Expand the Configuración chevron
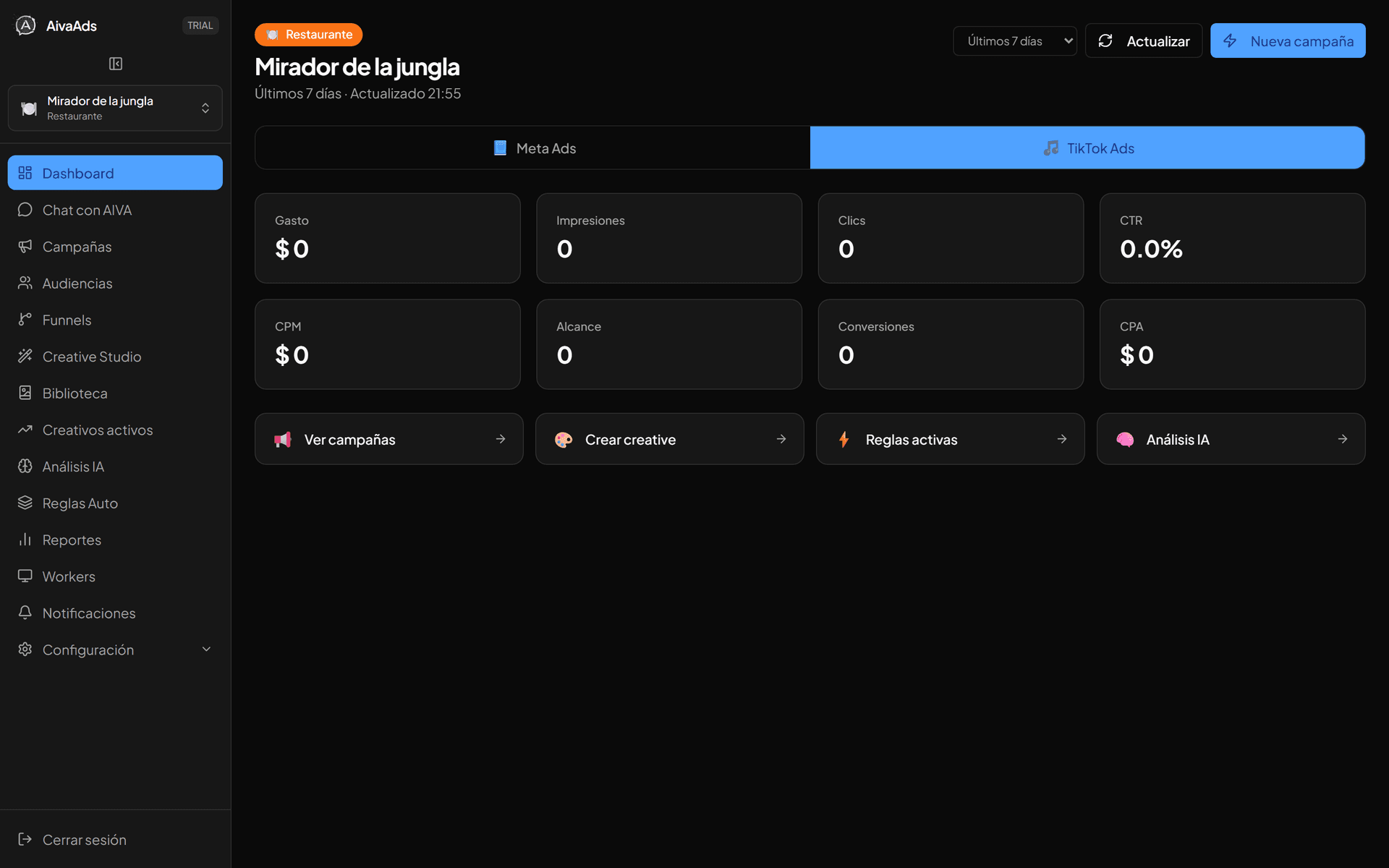Image resolution: width=1389 pixels, height=868 pixels. (x=206, y=650)
